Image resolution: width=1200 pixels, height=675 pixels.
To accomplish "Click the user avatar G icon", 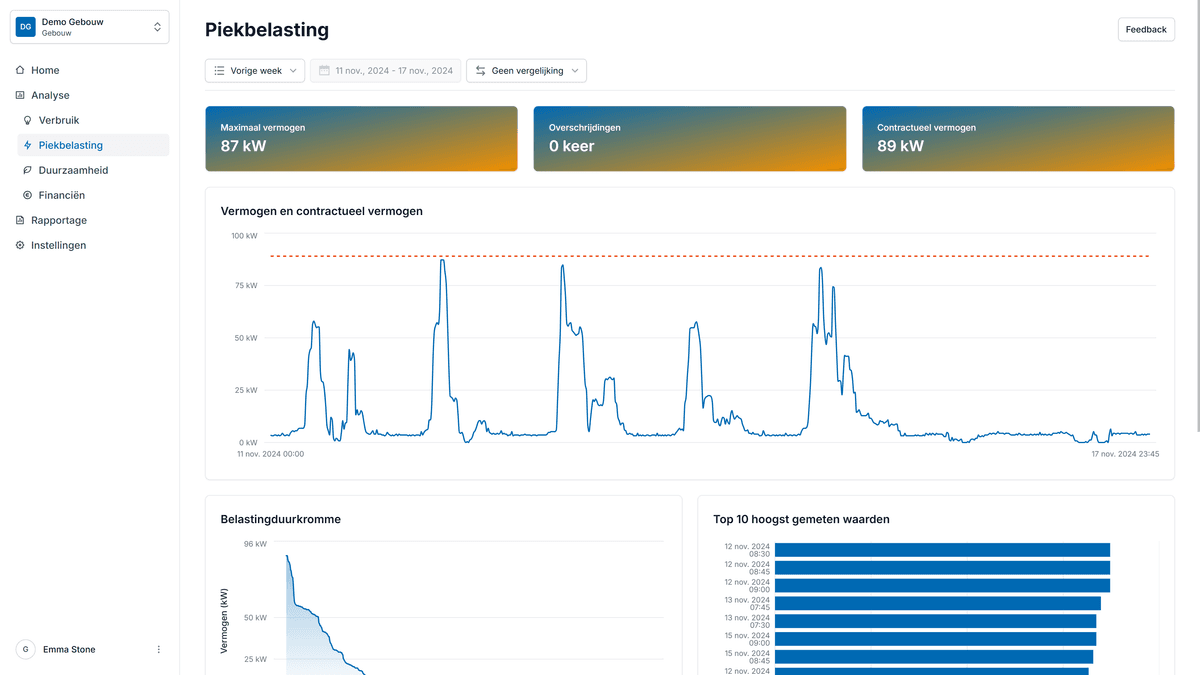I will 25,650.
